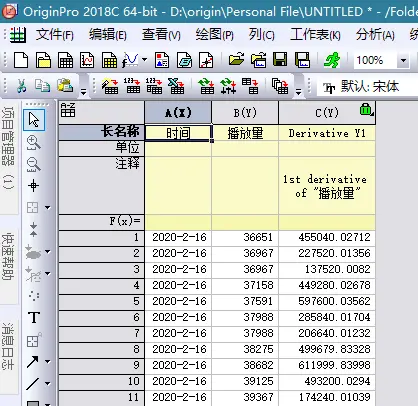Click cell value 36651
The height and width of the screenshot is (406, 418).
tap(245, 237)
